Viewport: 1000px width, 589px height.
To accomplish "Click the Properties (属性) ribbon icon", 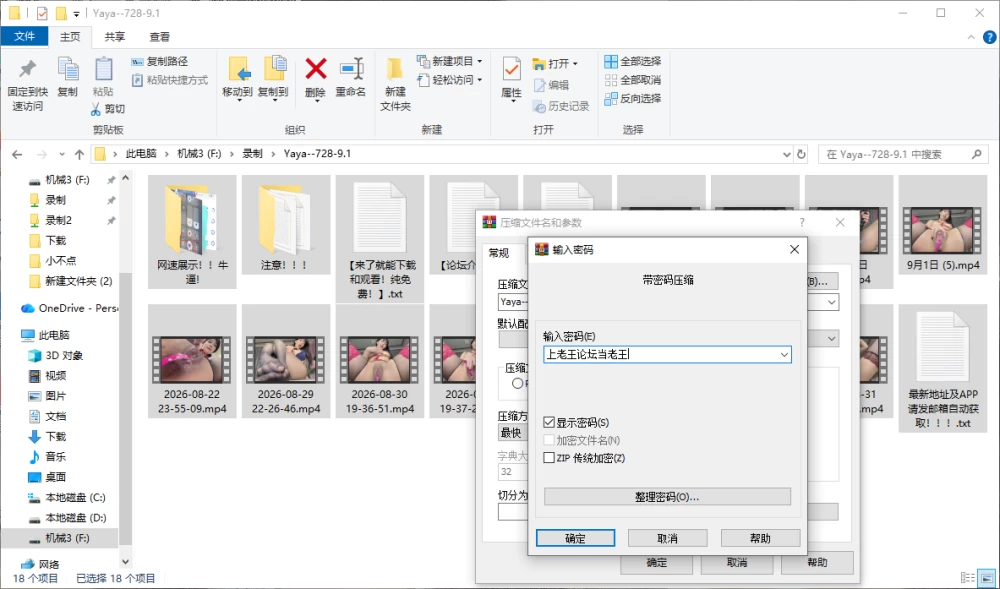I will [x=511, y=69].
